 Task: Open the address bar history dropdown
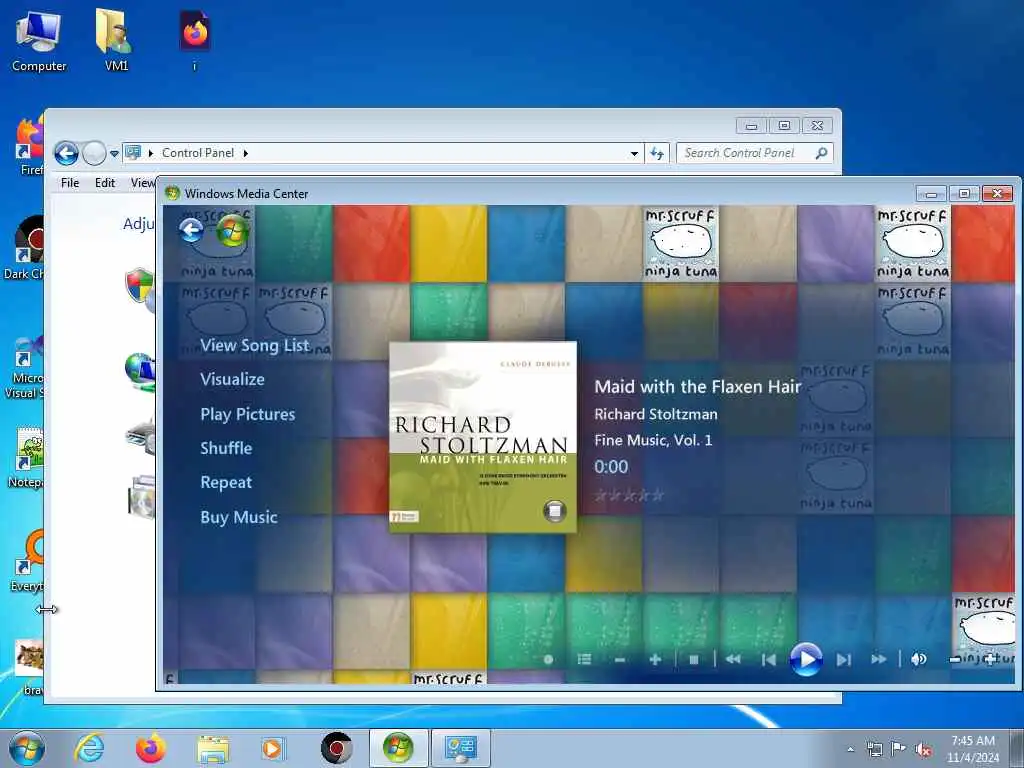[634, 153]
